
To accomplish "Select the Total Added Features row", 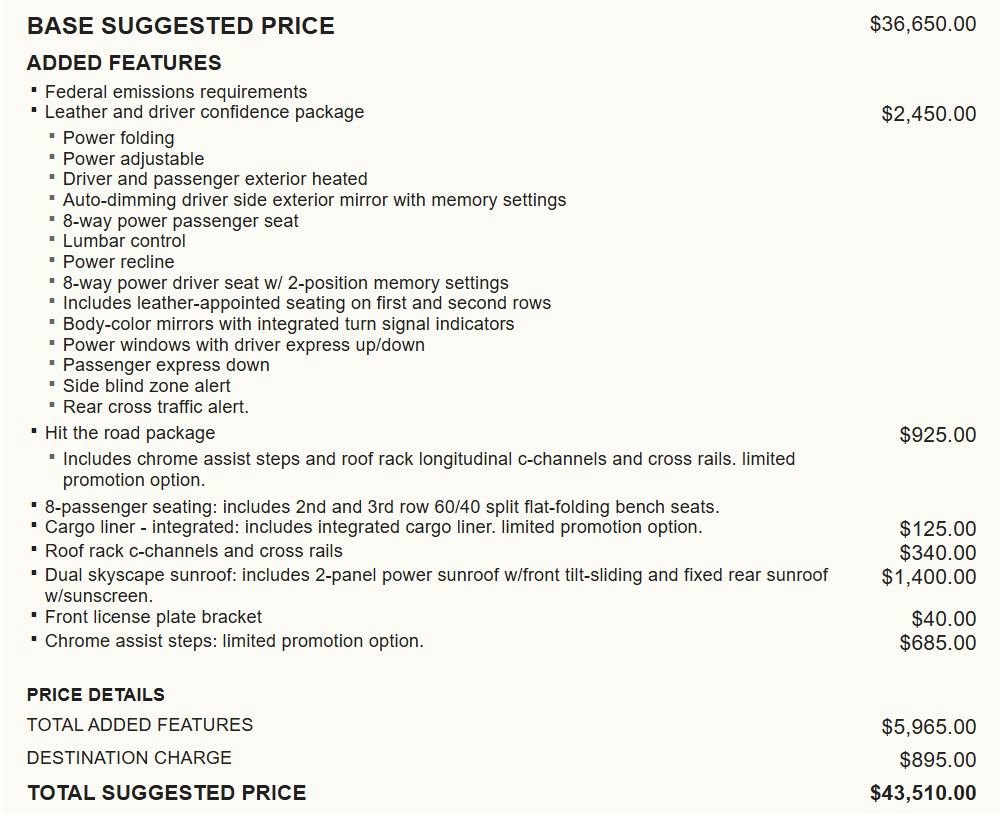I will click(x=501, y=726).
